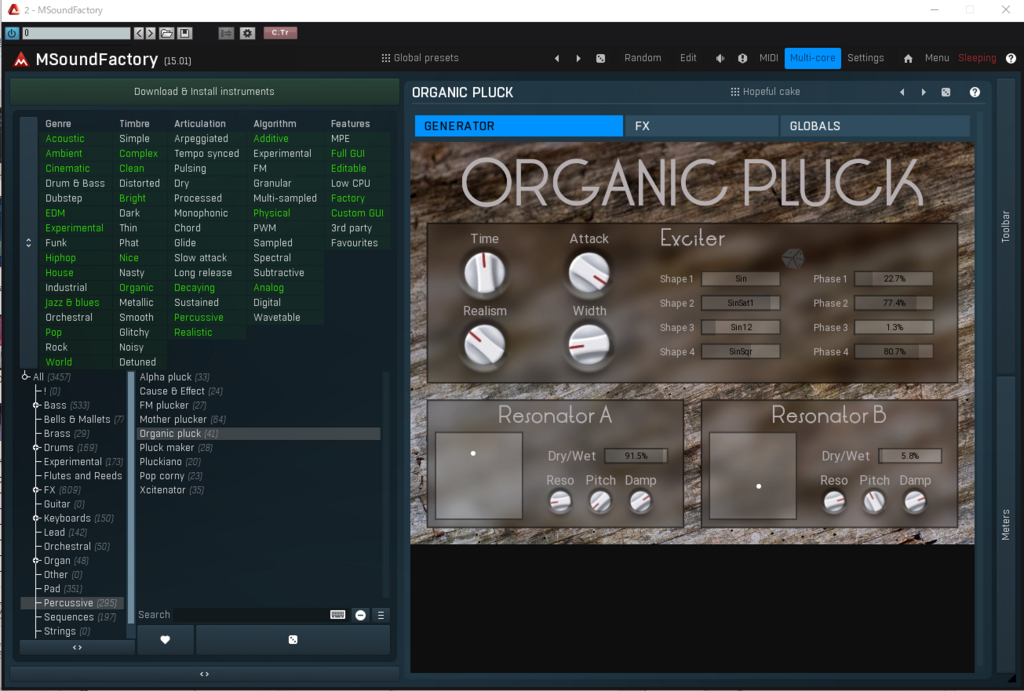Open Global presets browser

[x=420, y=58]
